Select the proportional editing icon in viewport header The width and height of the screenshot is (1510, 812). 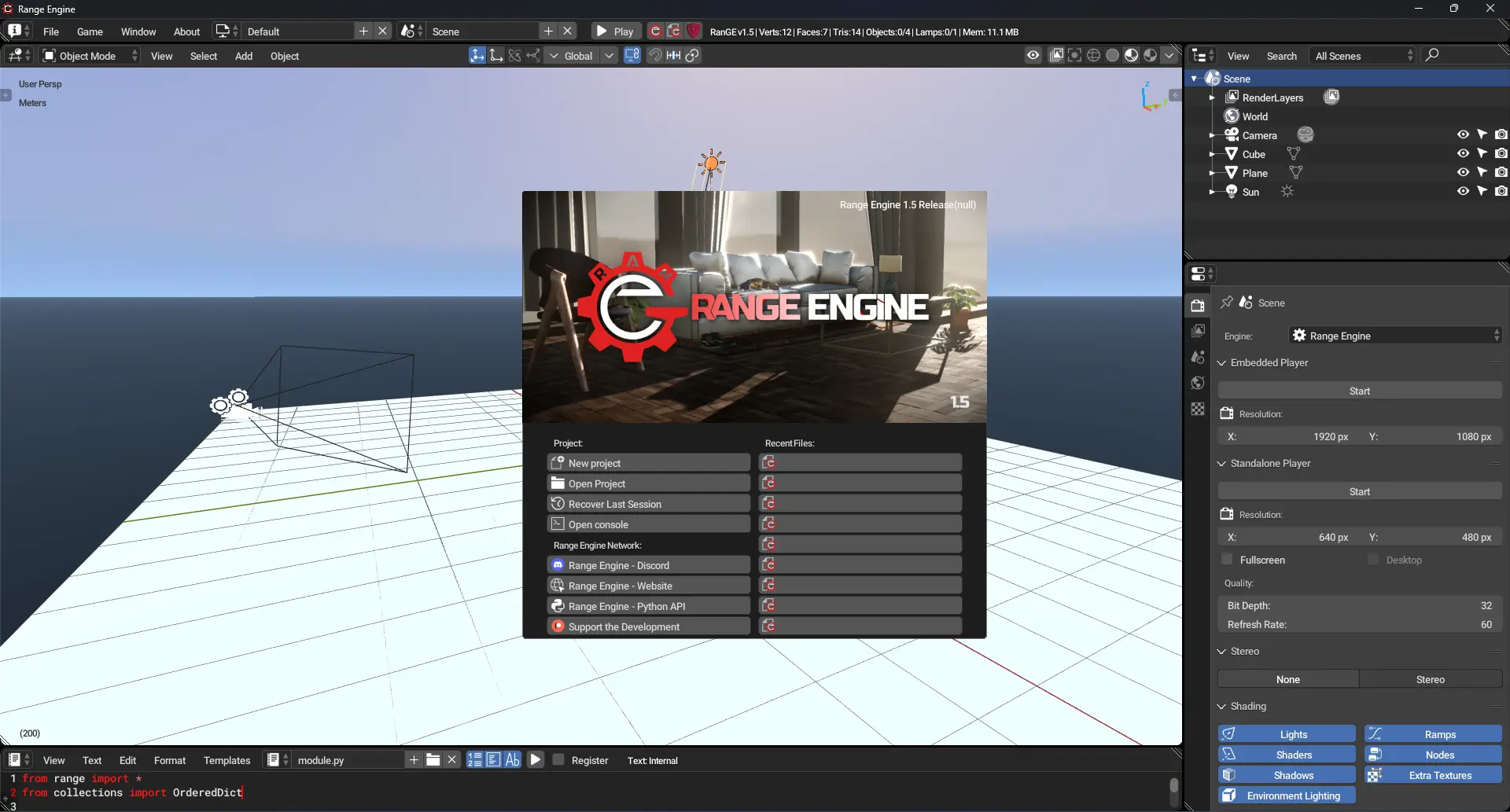click(692, 55)
